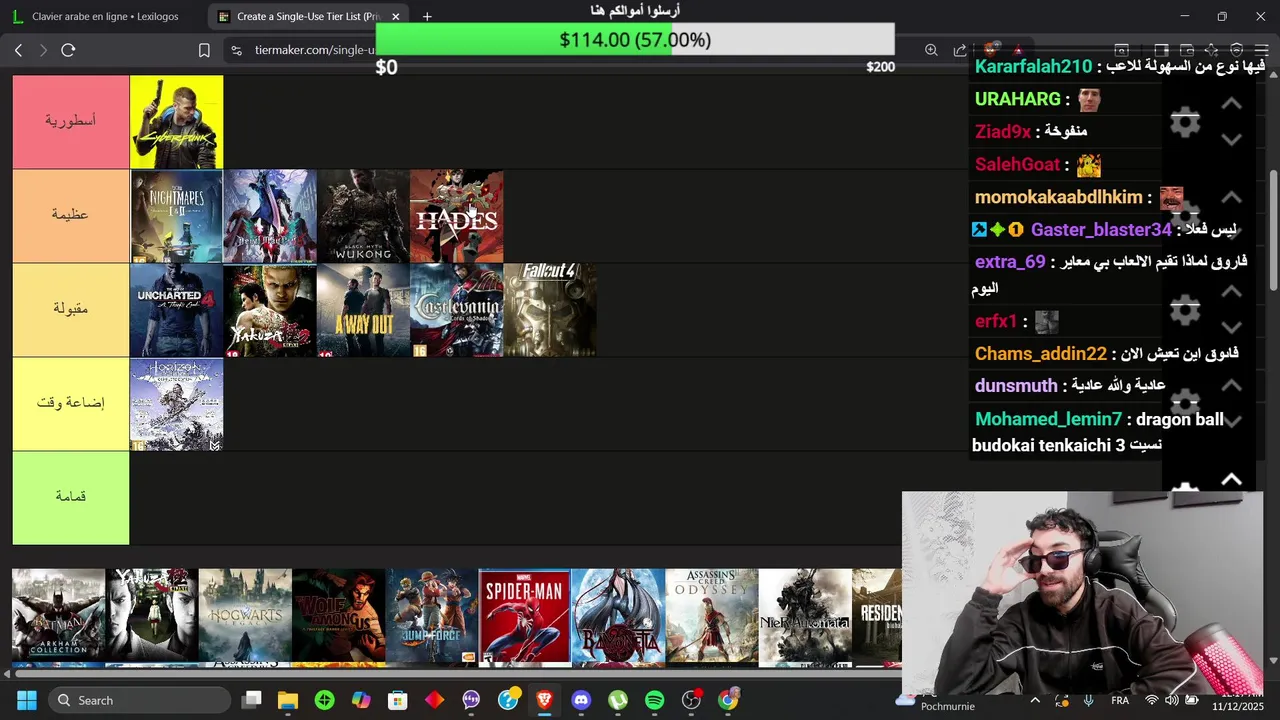The height and width of the screenshot is (720, 1280).
Task: Click chat username Mohamed_lemin7
Action: coord(1048,419)
